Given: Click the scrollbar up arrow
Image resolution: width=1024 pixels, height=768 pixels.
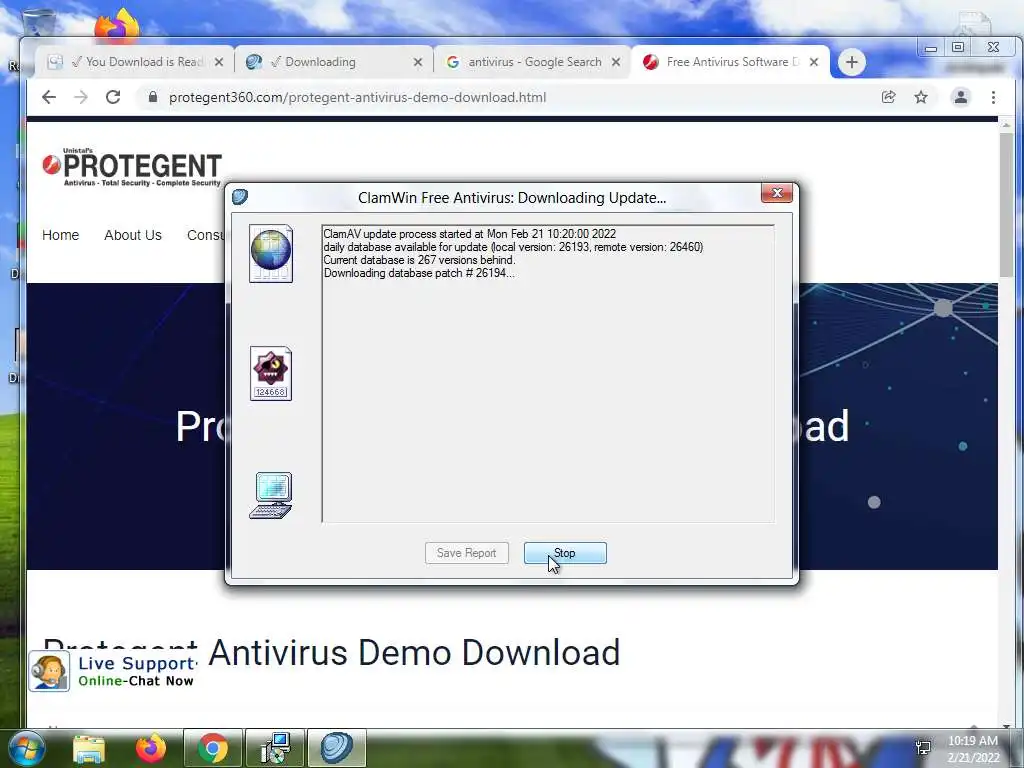Looking at the screenshot, I should [1006, 125].
